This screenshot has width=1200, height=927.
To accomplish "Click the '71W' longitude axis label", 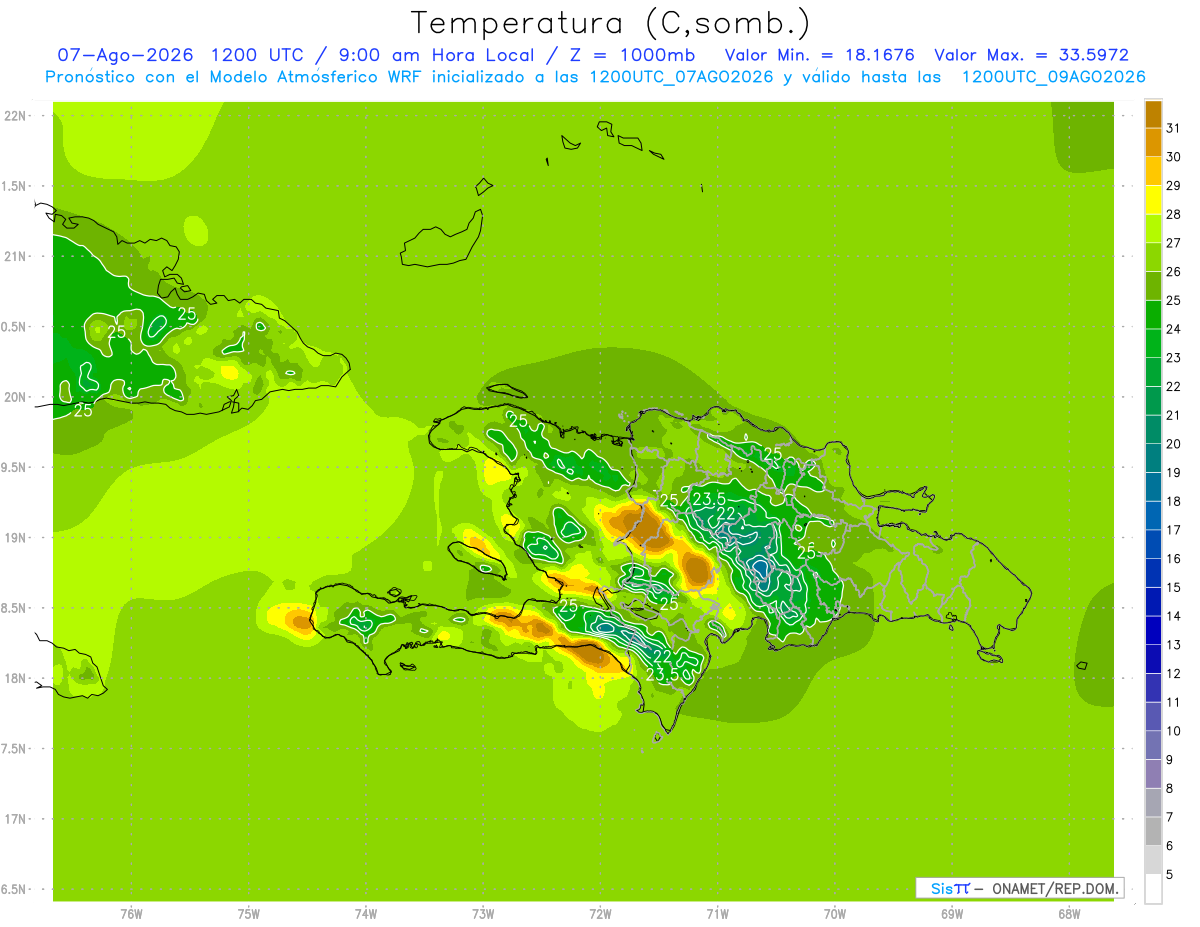I will (x=717, y=914).
